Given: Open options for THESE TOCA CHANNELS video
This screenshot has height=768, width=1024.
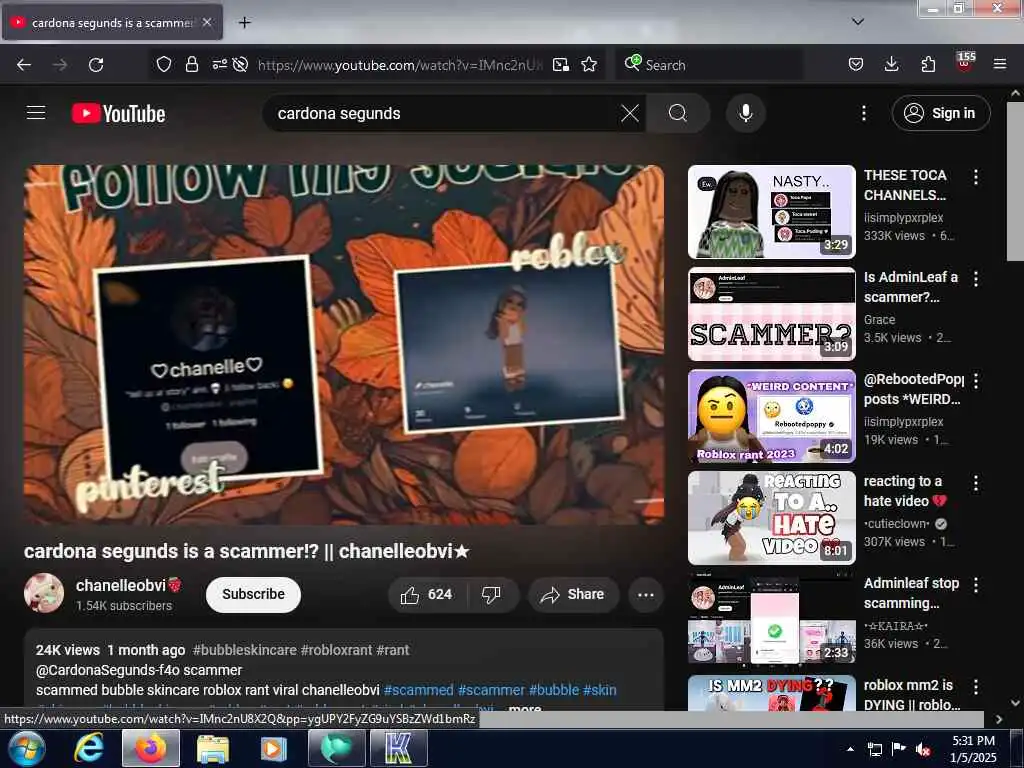Looking at the screenshot, I should point(976,177).
